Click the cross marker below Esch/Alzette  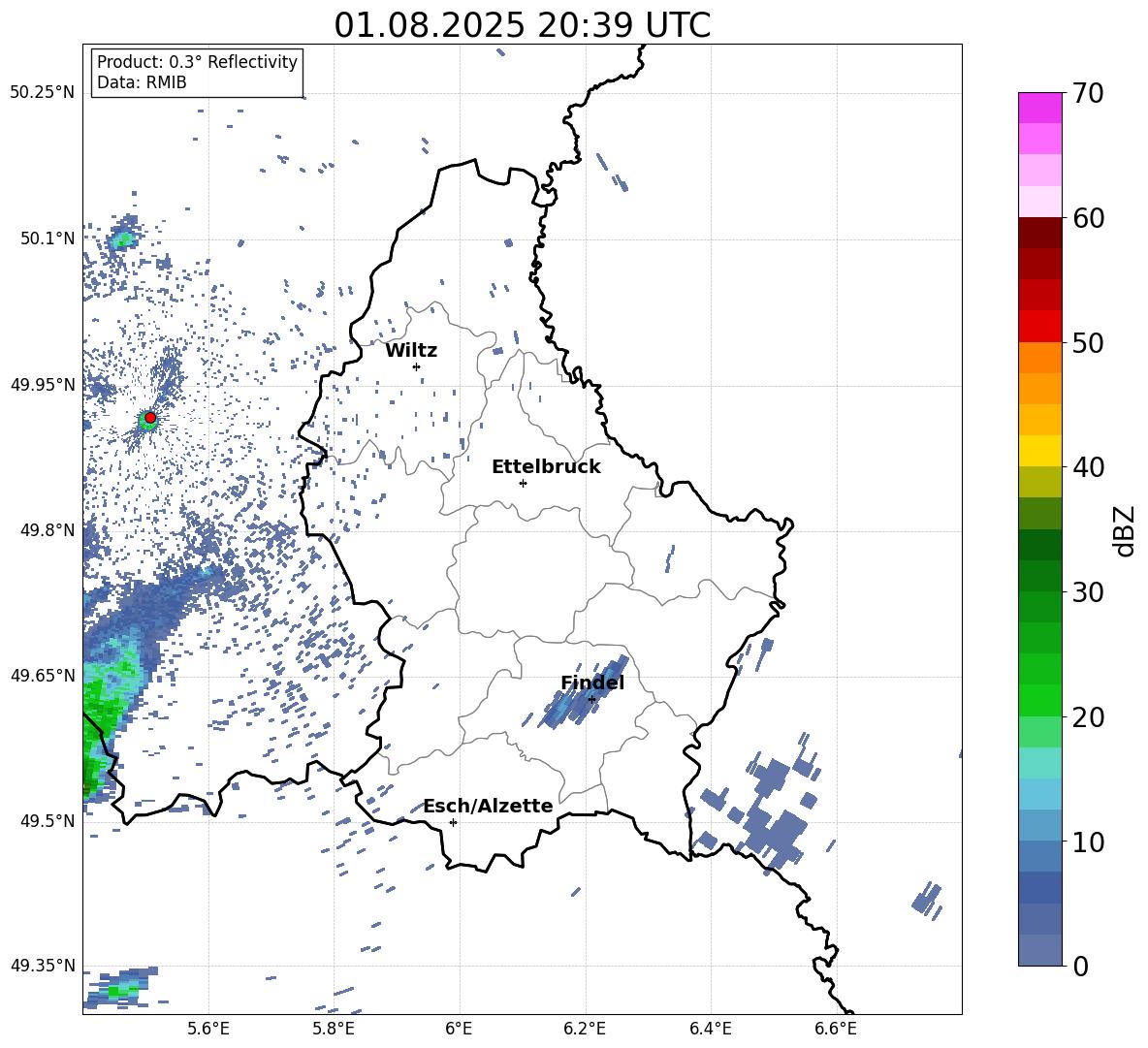click(x=453, y=822)
